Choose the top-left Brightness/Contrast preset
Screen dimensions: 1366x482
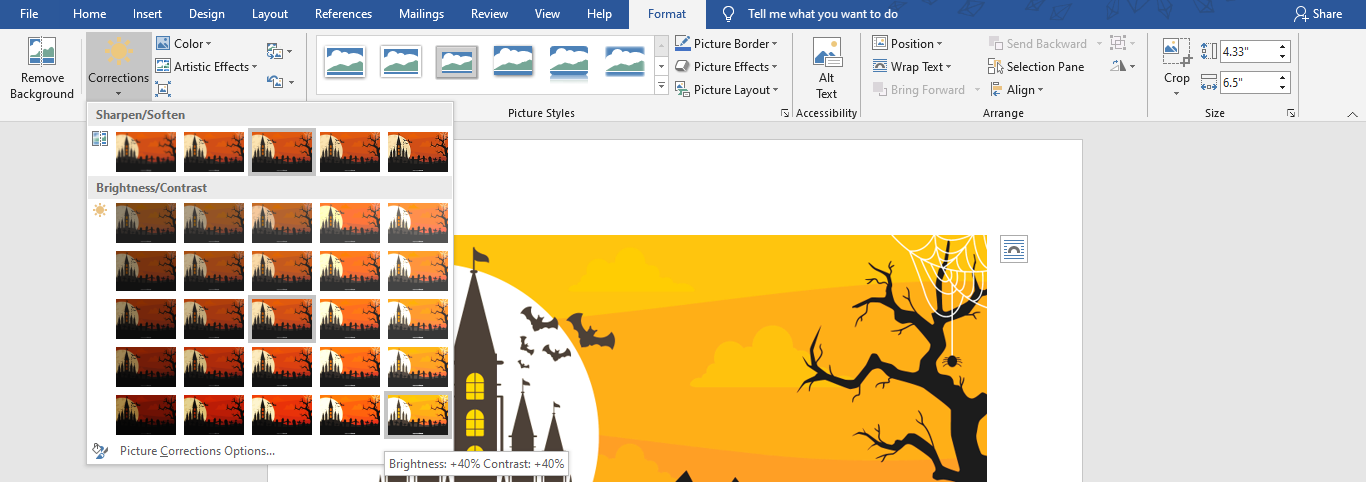[x=146, y=223]
